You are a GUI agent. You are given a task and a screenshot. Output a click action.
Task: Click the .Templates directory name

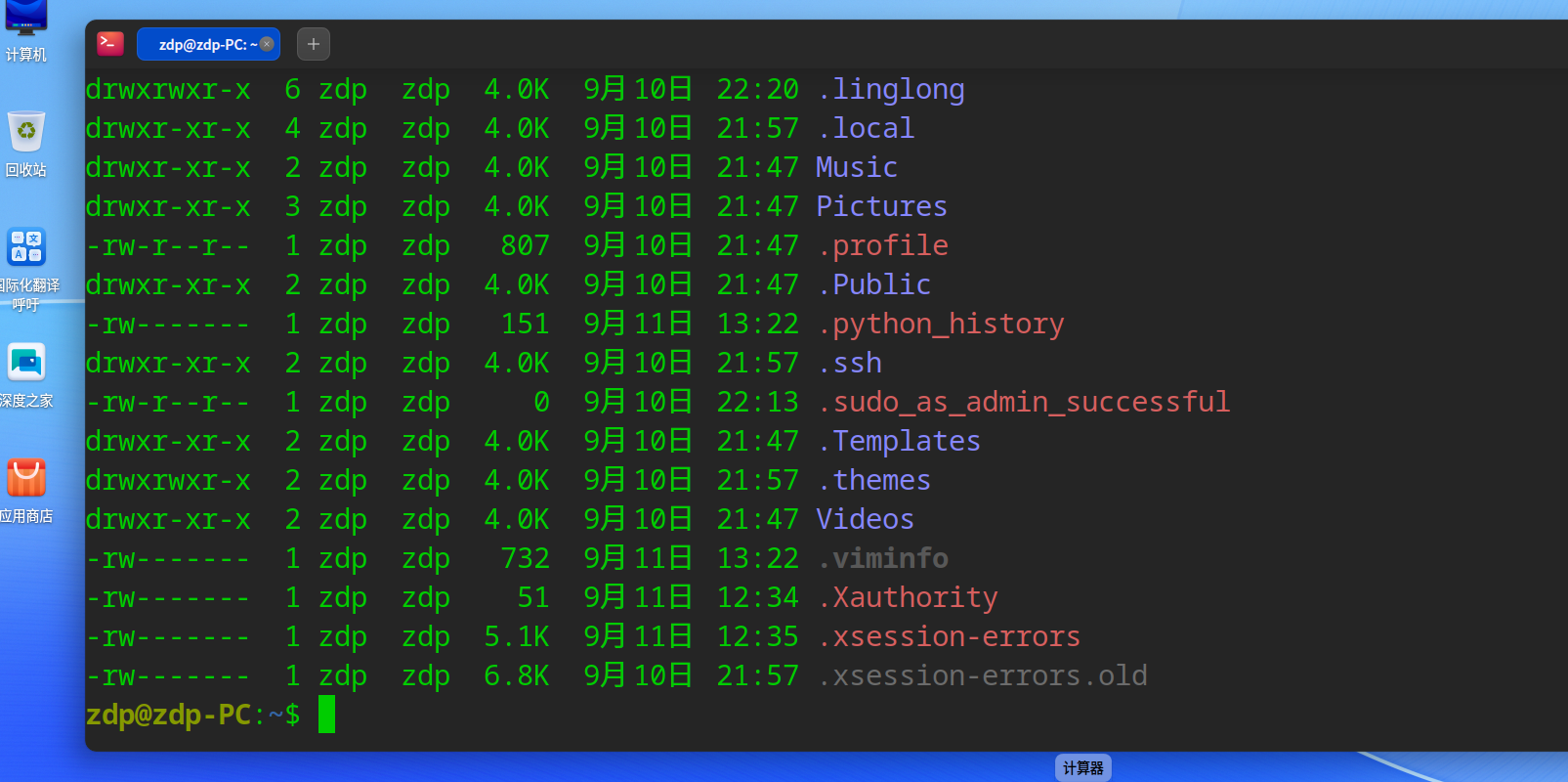tap(899, 442)
